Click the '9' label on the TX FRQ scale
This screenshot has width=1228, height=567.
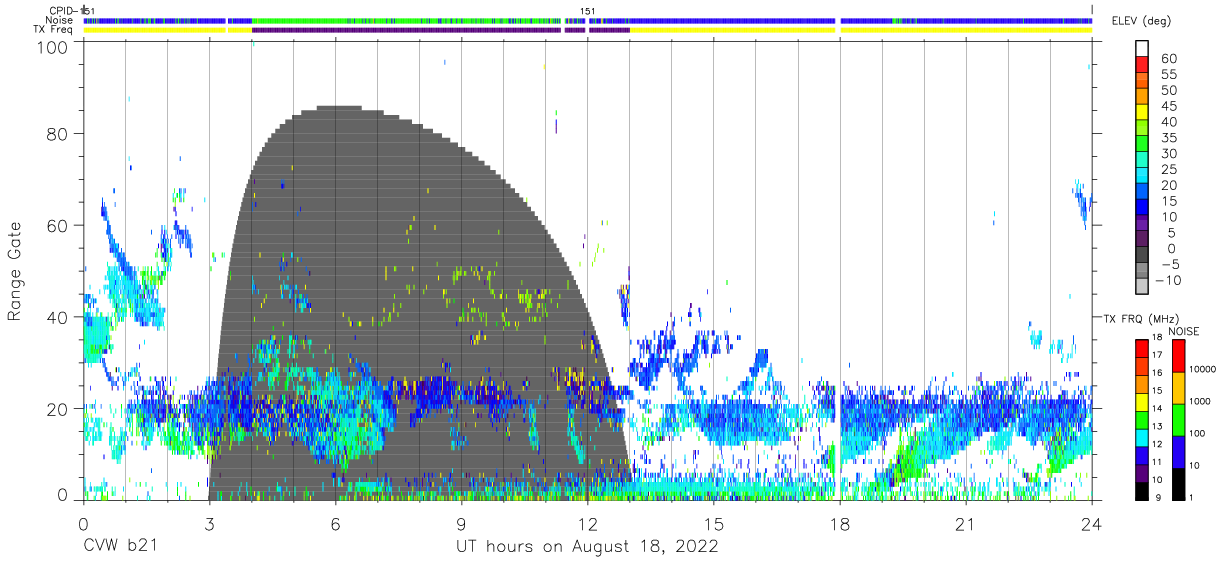click(x=1156, y=499)
